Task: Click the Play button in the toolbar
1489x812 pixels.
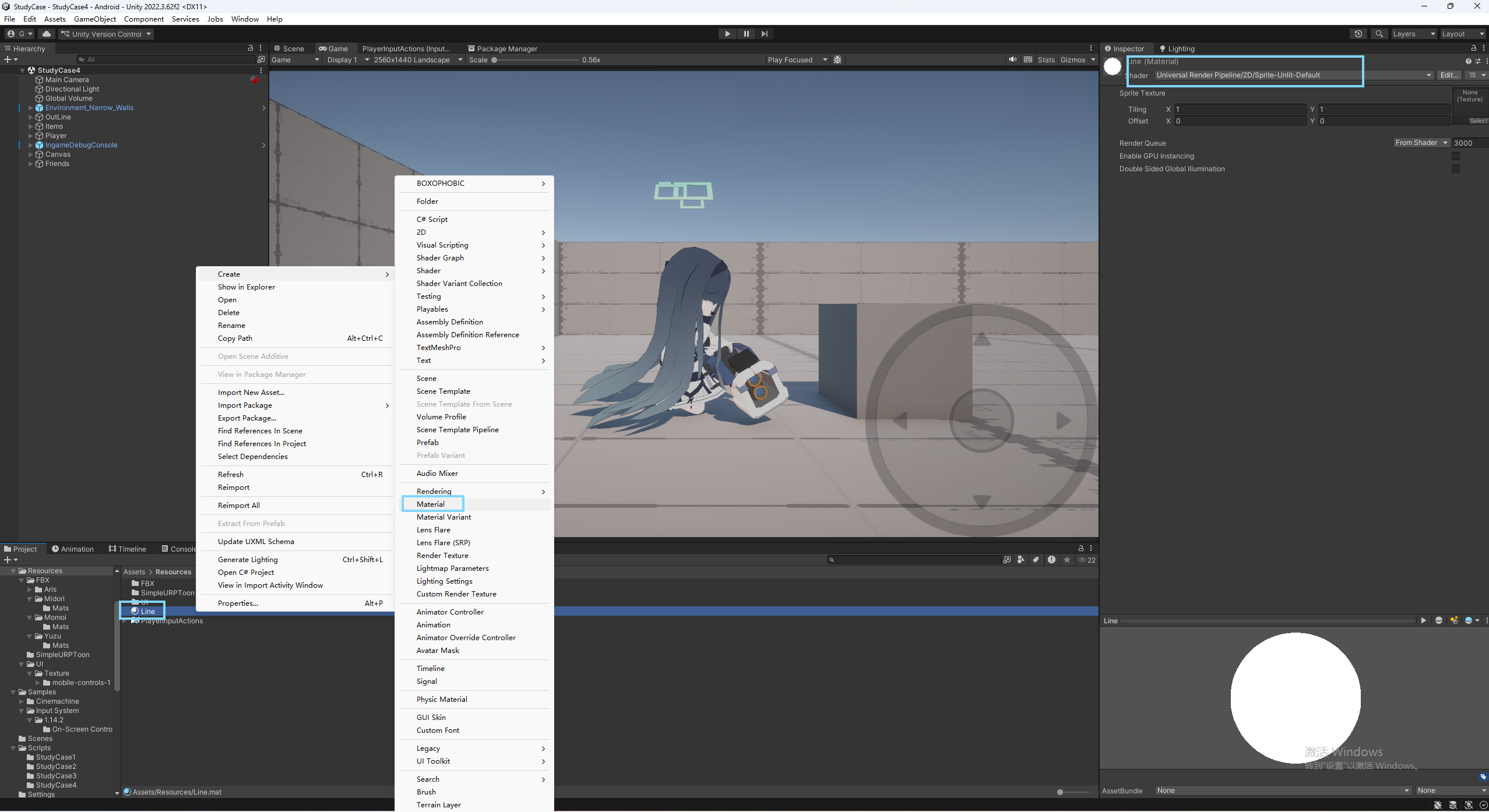Action: point(727,34)
